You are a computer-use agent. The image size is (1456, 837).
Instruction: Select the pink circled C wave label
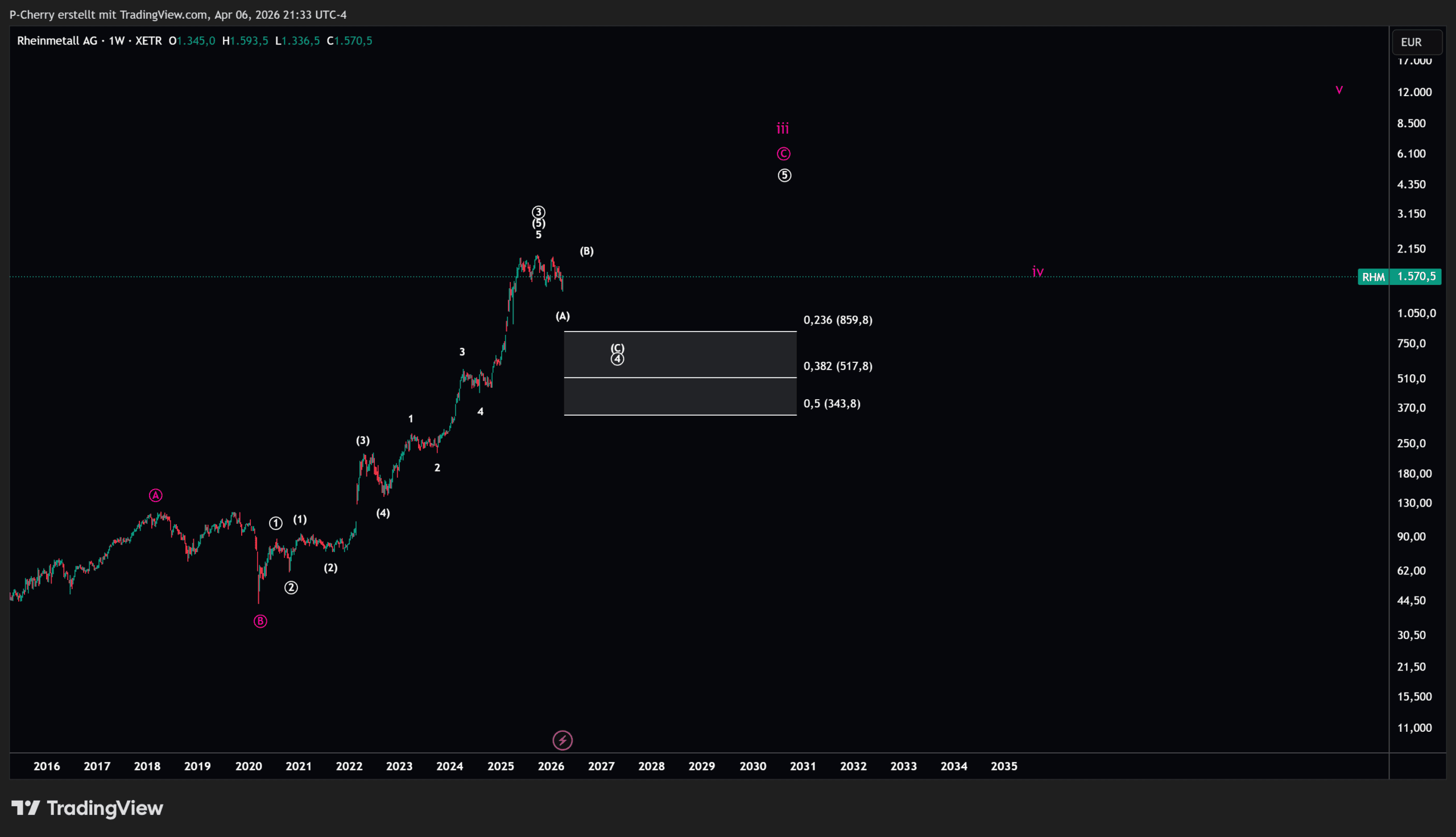point(784,154)
